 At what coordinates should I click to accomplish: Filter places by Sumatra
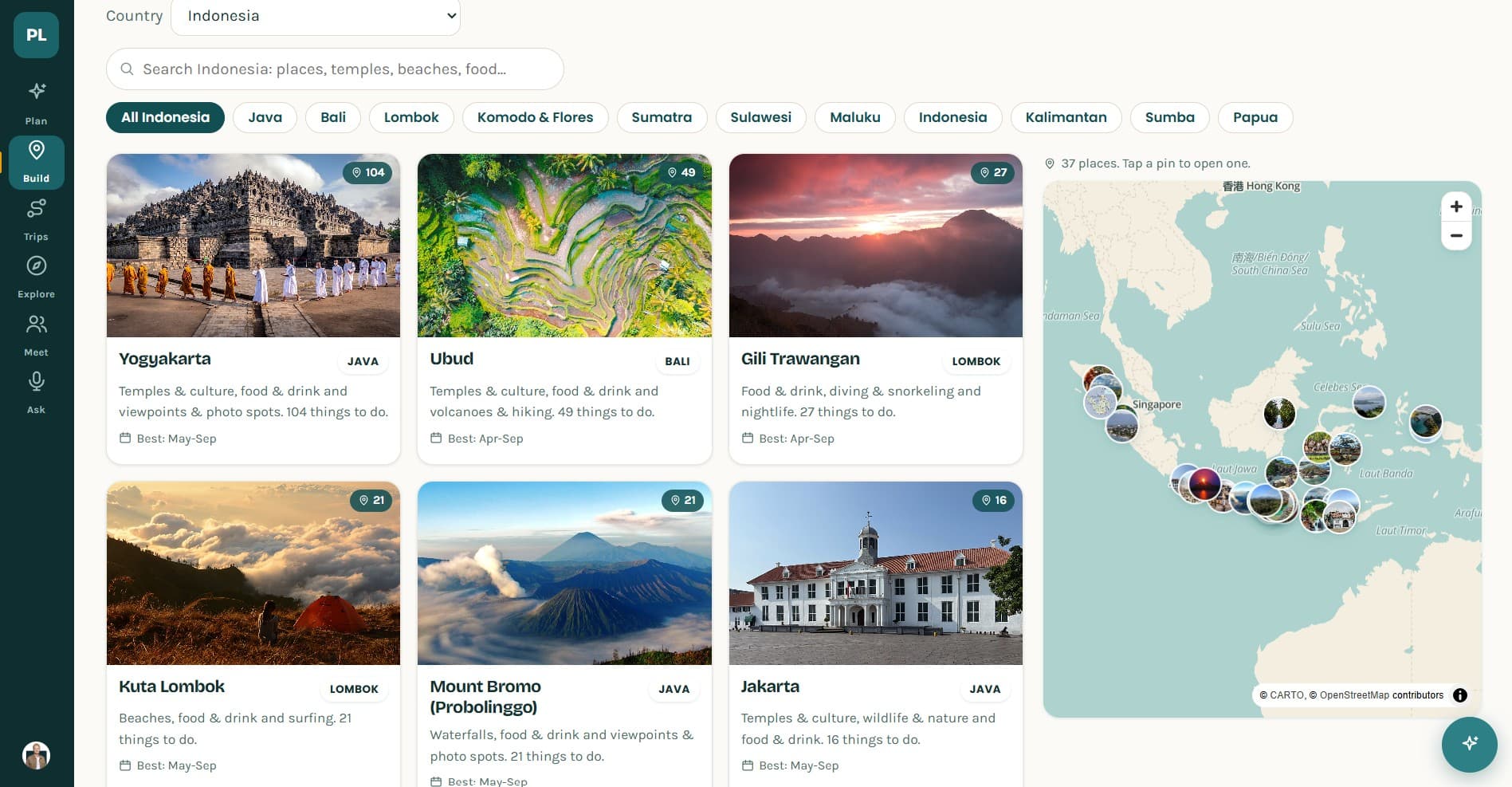662,117
